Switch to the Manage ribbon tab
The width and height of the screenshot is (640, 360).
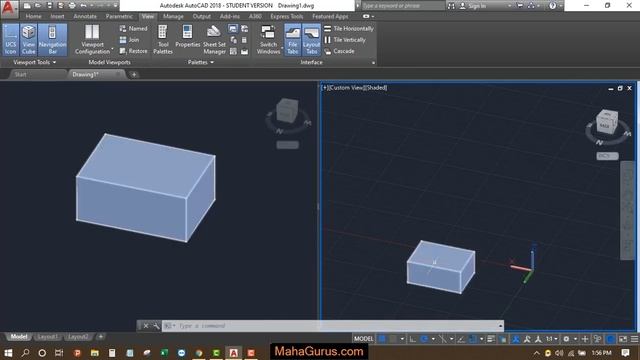[x=173, y=16]
